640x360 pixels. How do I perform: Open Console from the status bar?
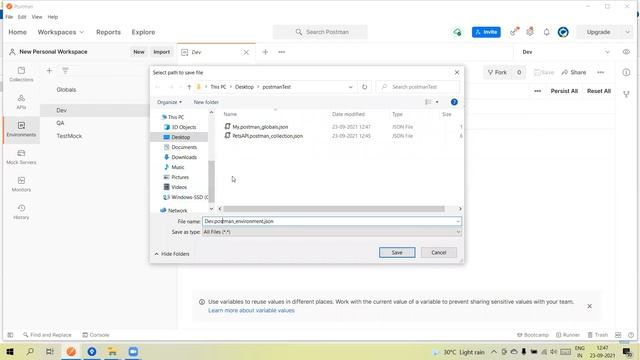pos(96,335)
